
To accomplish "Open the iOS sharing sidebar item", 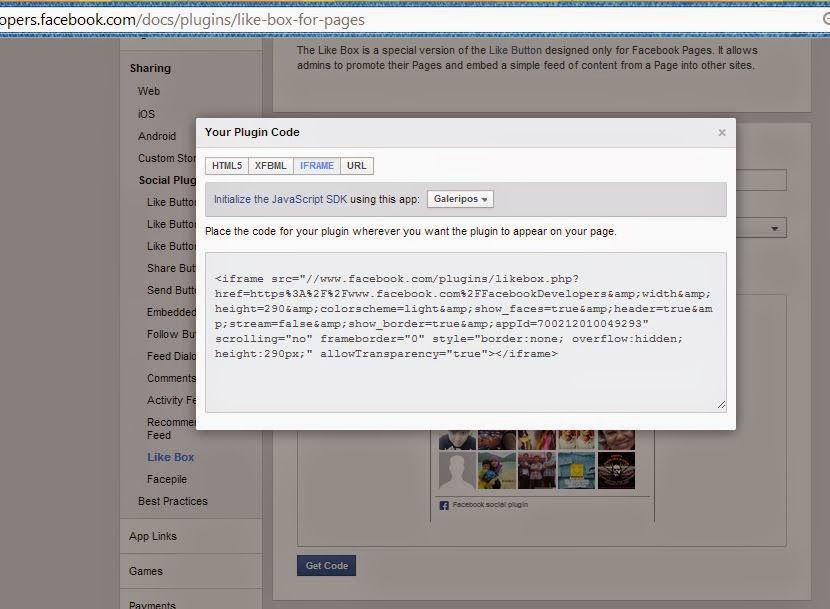I will tap(146, 114).
